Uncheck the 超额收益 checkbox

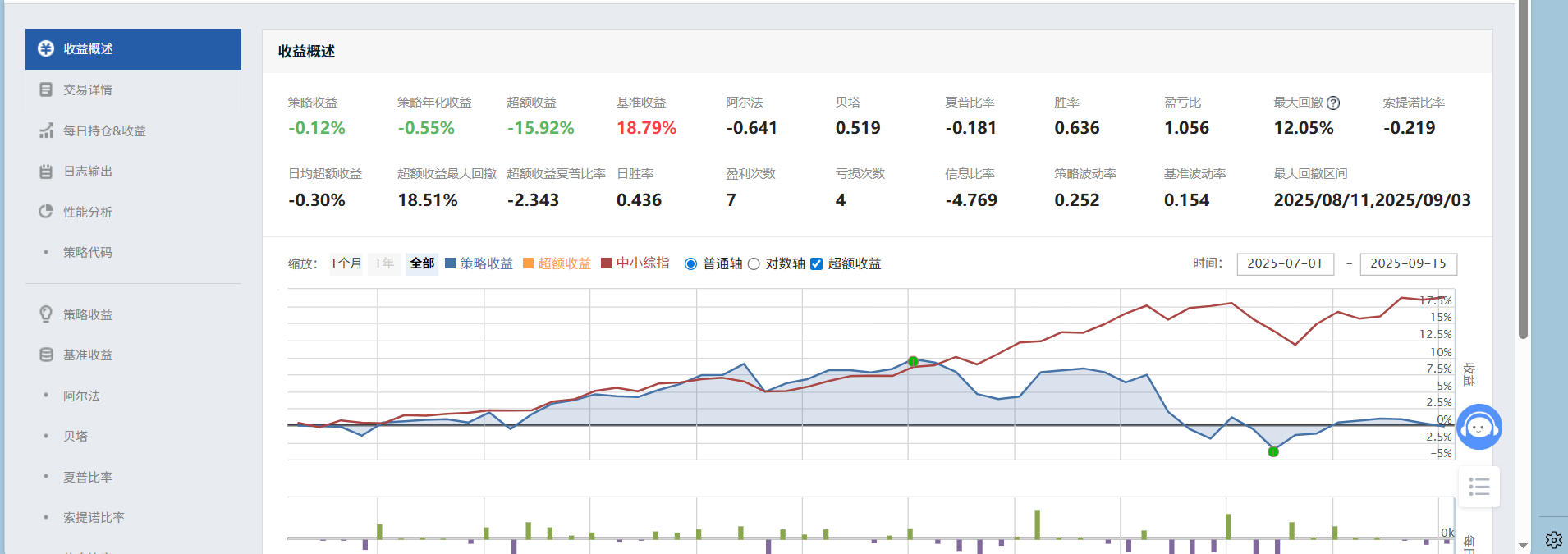816,263
